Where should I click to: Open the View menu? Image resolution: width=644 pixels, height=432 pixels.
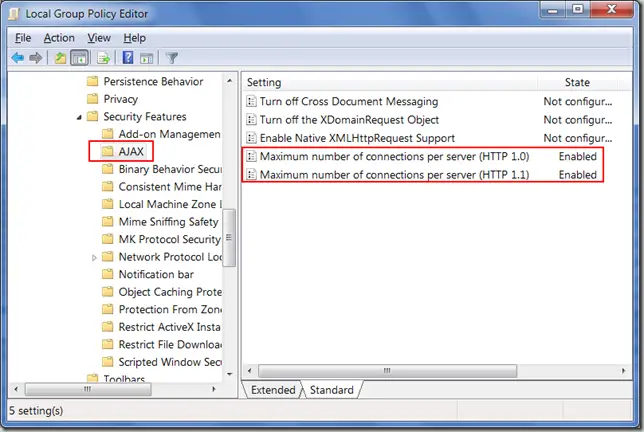tap(99, 38)
